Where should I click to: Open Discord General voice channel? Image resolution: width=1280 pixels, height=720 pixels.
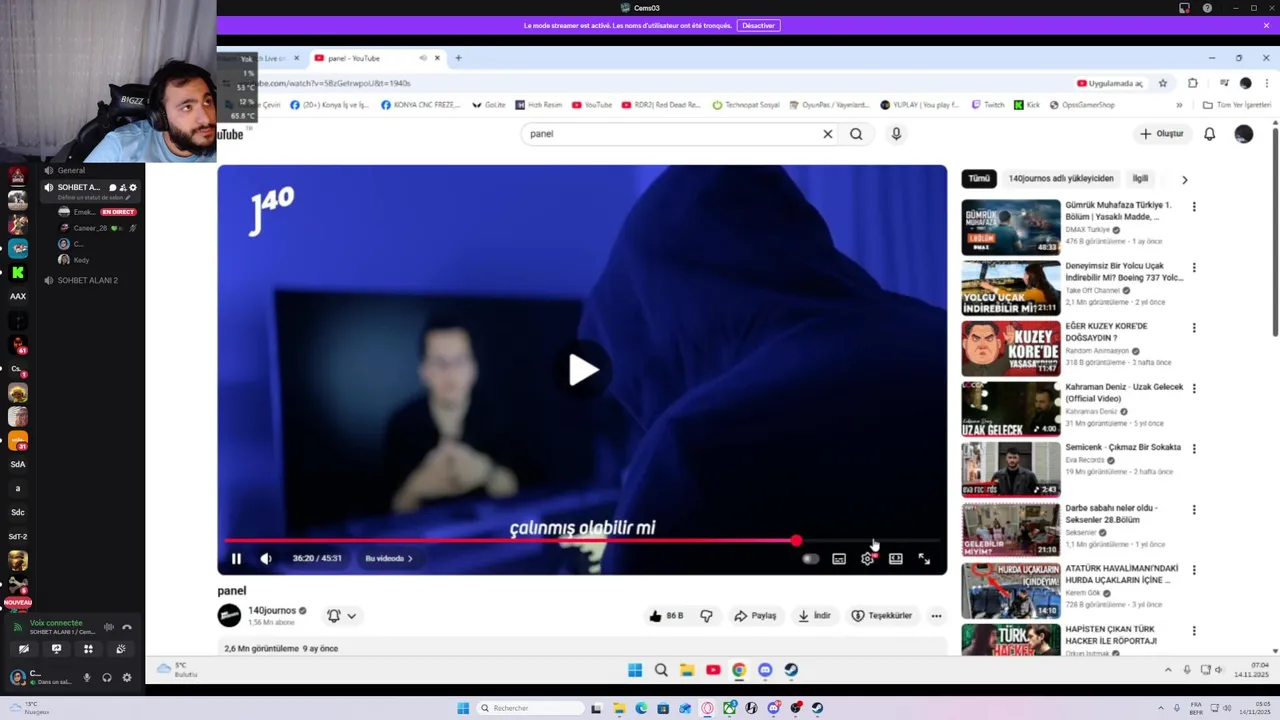pos(72,170)
